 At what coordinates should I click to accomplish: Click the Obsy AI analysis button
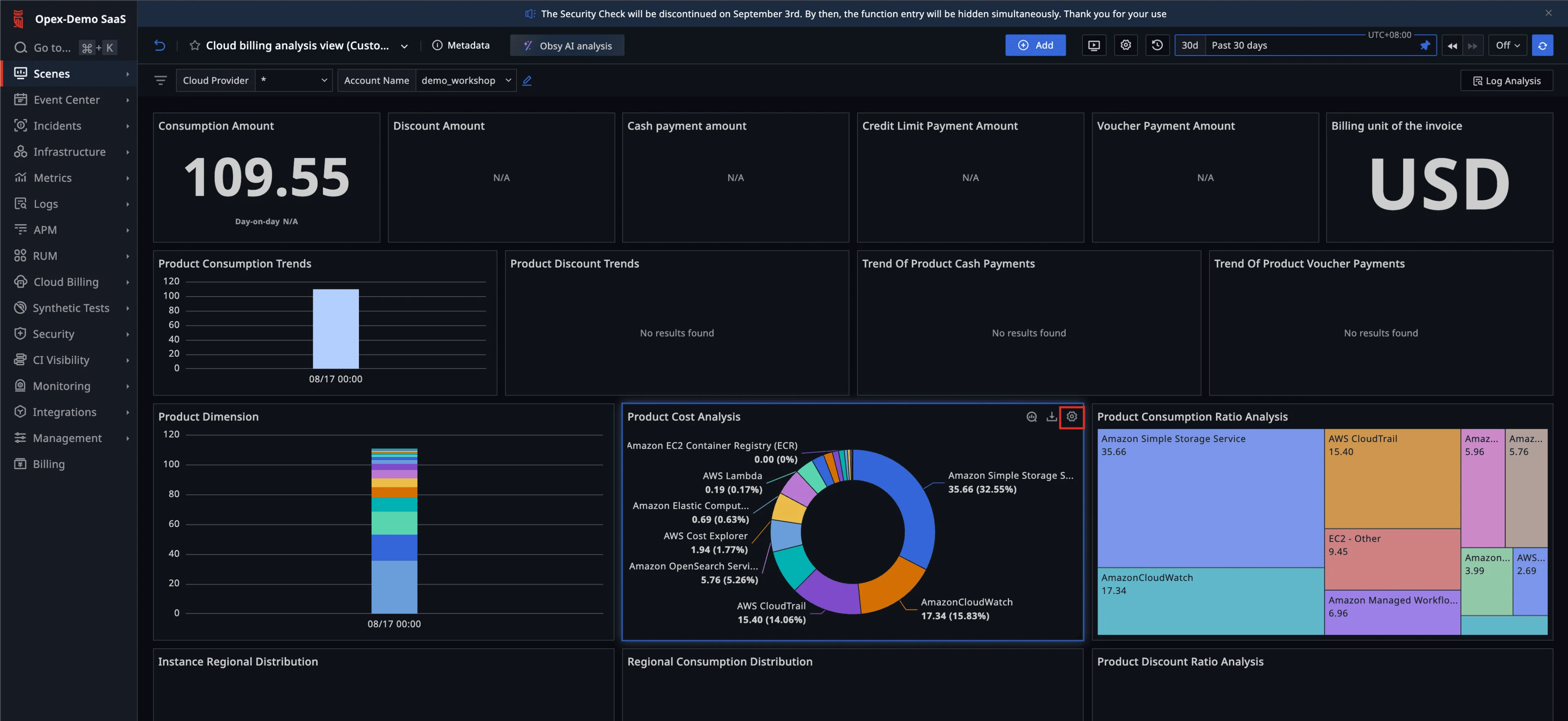[x=567, y=46]
